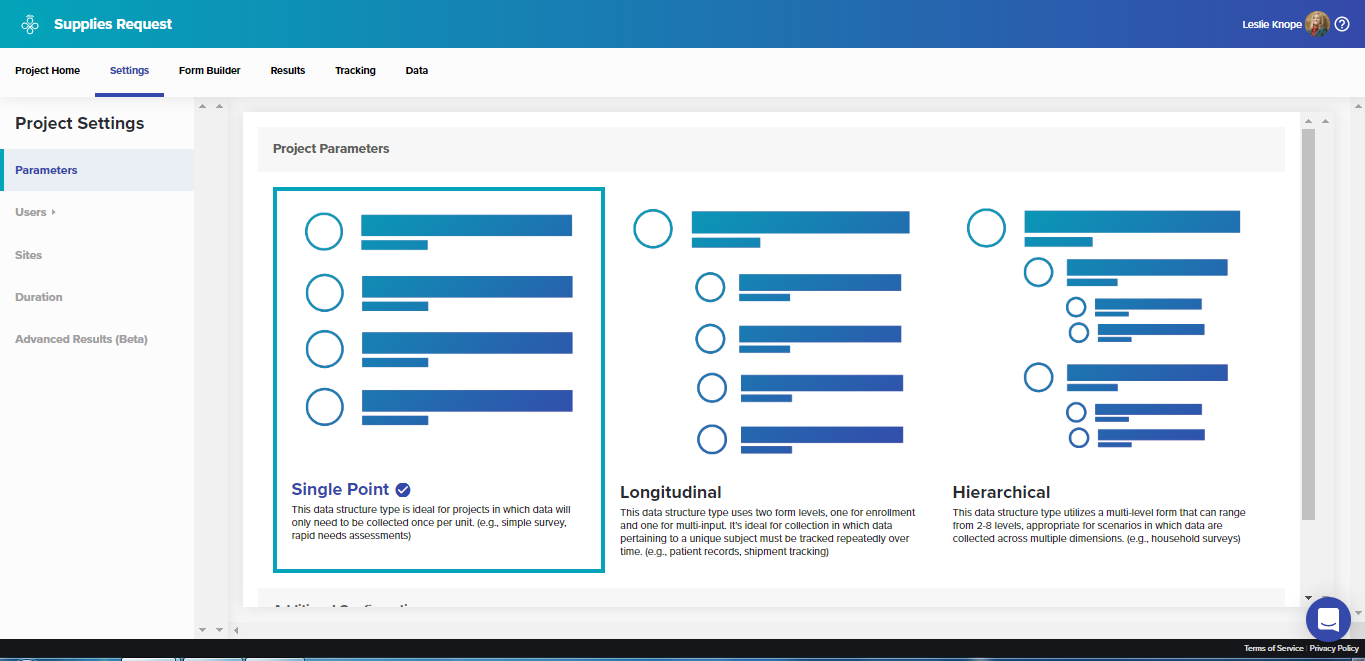Go to Project Home tab

click(x=47, y=71)
